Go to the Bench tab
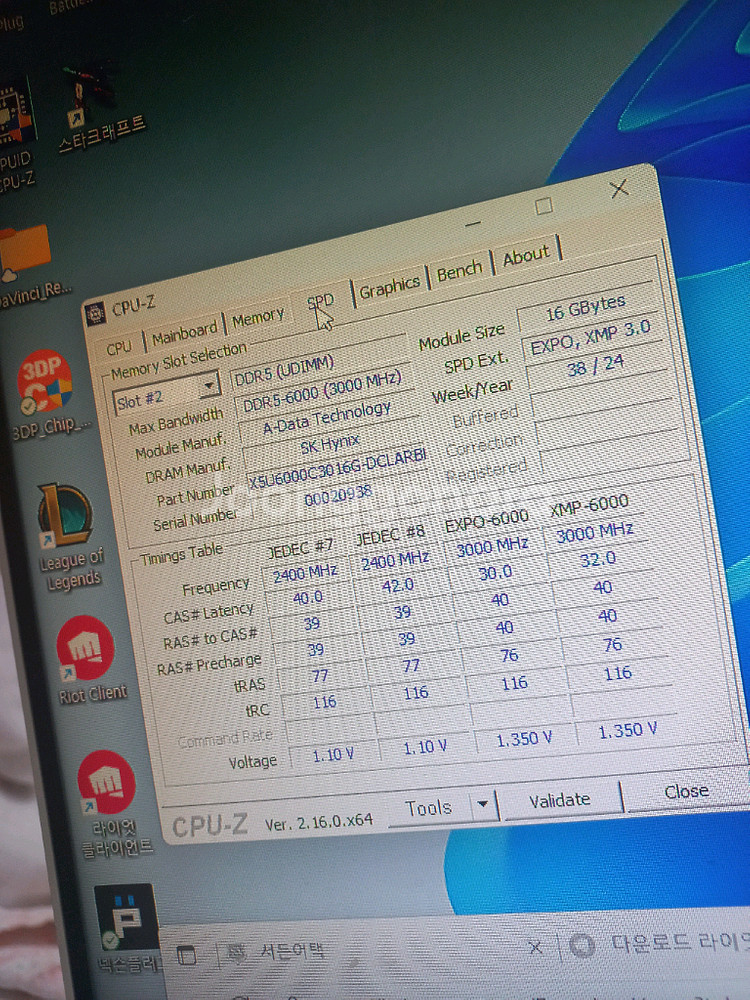 click(459, 270)
